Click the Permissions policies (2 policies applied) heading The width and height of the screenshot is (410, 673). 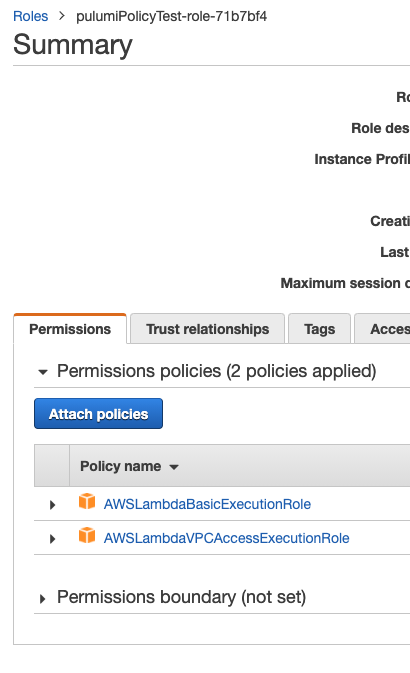pos(217,371)
